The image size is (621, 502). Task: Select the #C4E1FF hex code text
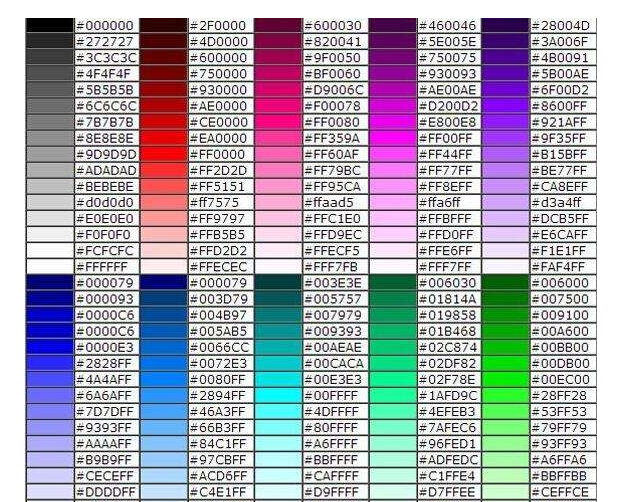click(x=218, y=492)
